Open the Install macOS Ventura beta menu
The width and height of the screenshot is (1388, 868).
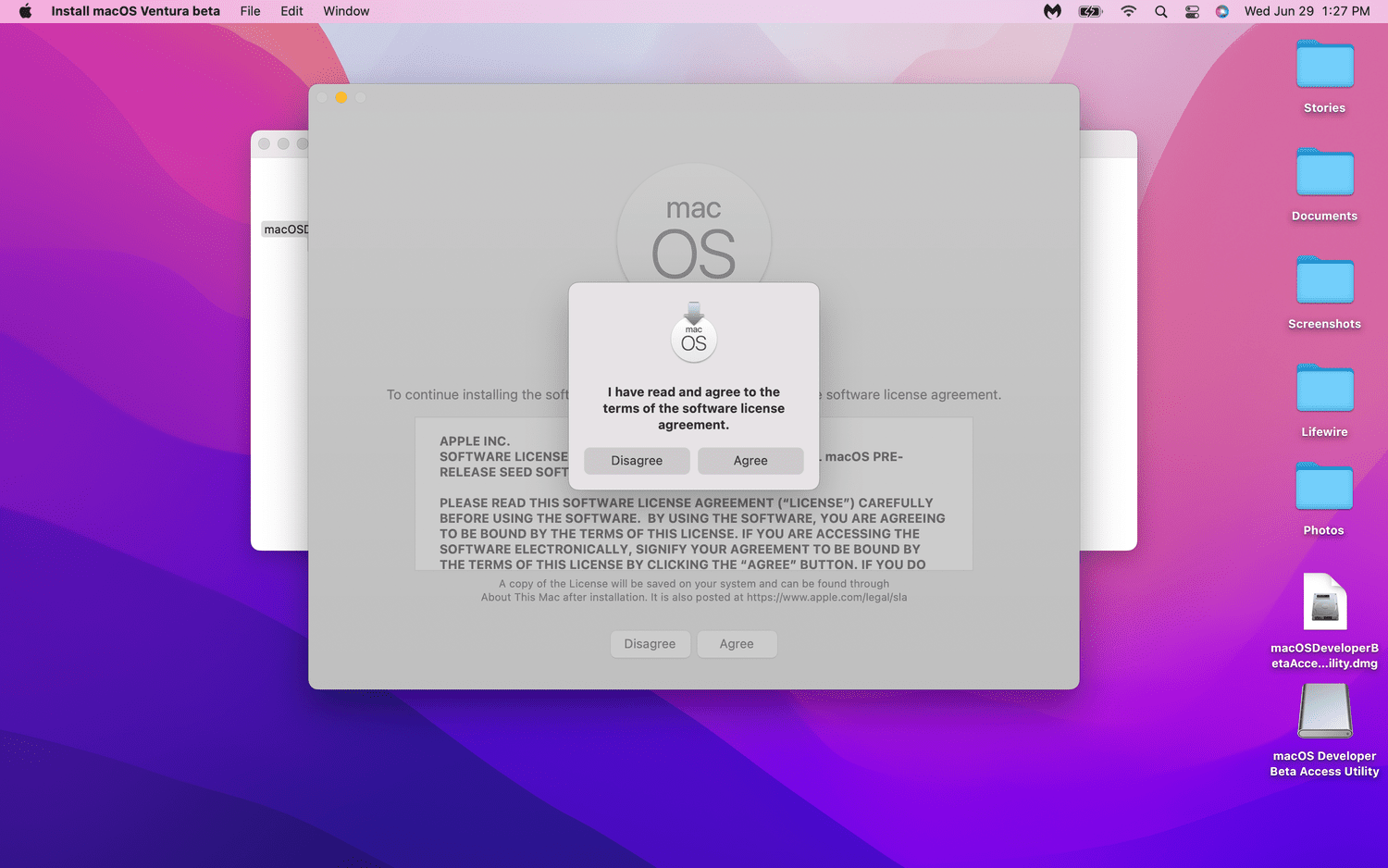pos(135,11)
